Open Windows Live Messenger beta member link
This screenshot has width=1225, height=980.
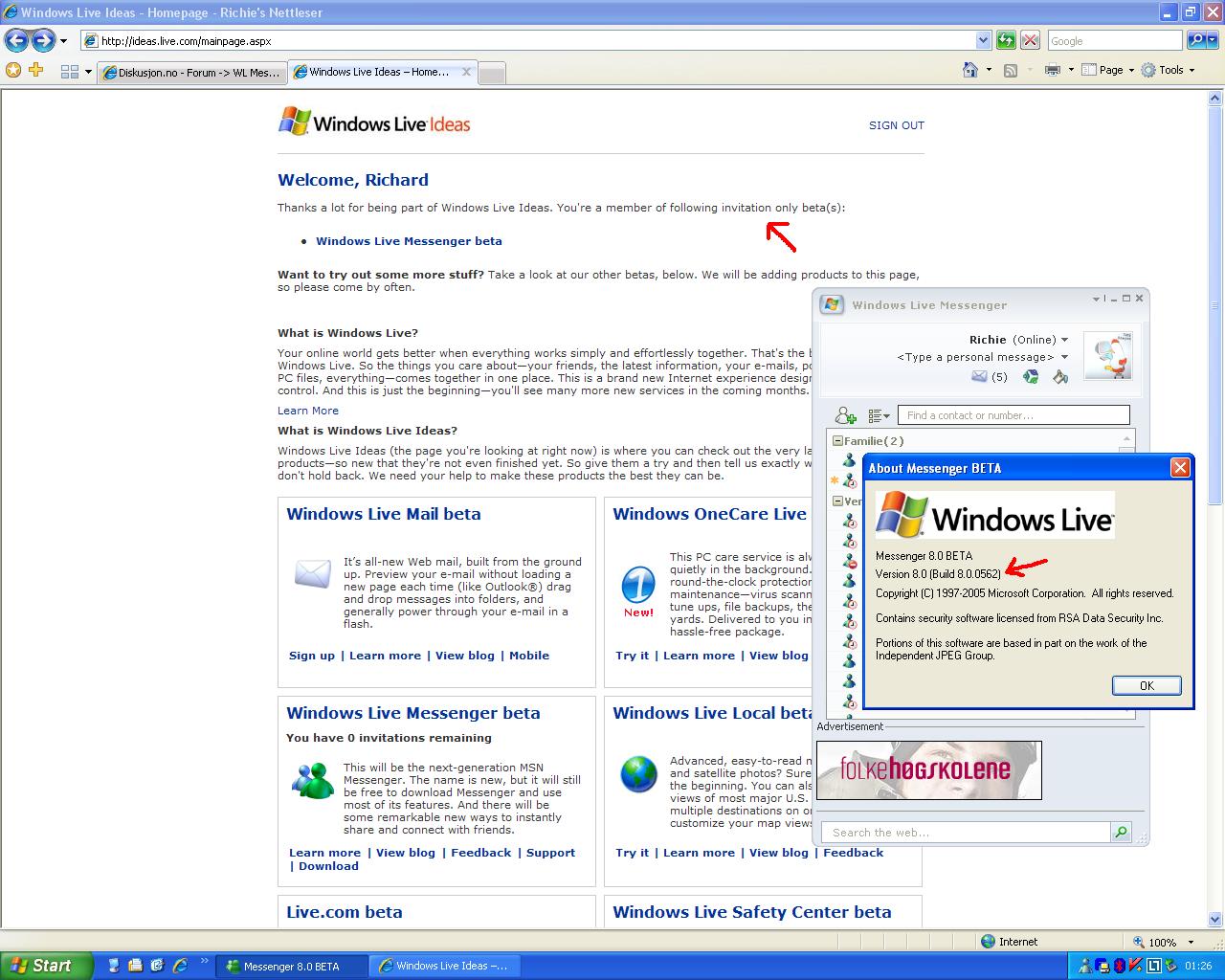click(409, 241)
